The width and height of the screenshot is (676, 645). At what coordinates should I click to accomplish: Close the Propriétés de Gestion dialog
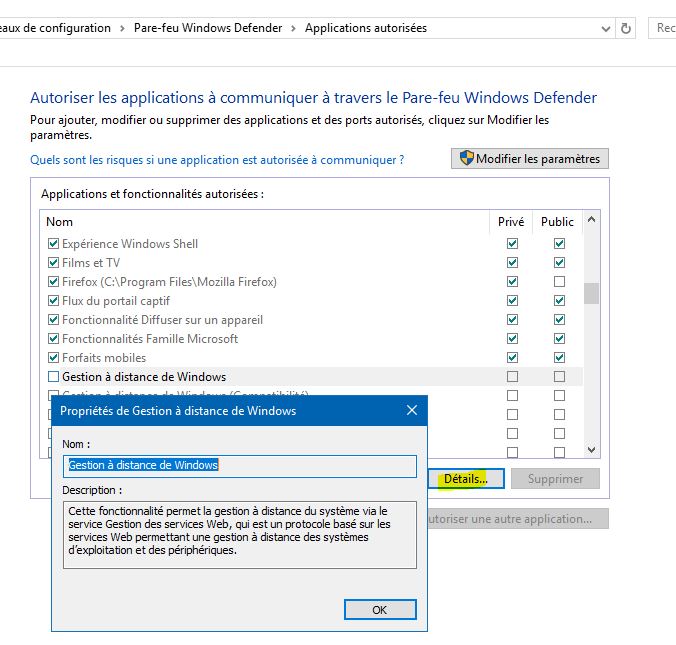point(412,410)
